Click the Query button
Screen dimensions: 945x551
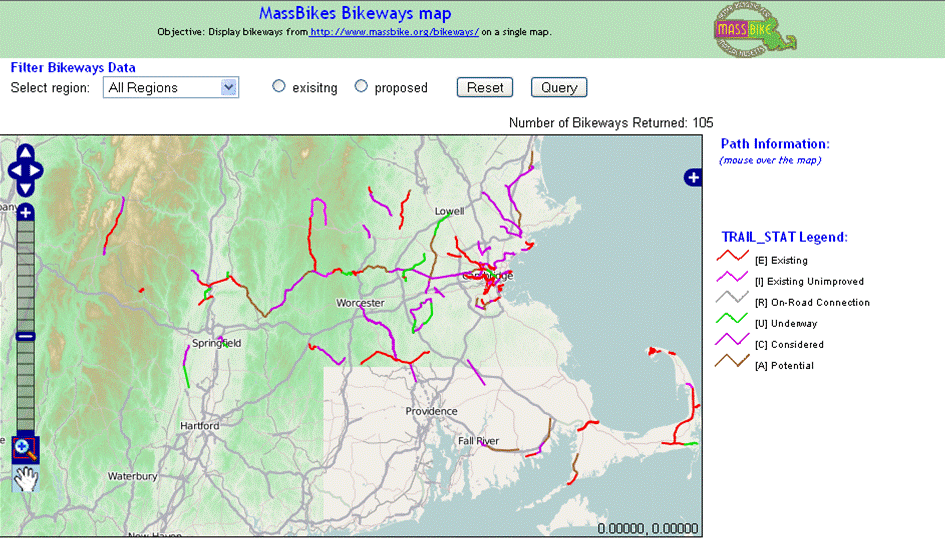tap(559, 87)
